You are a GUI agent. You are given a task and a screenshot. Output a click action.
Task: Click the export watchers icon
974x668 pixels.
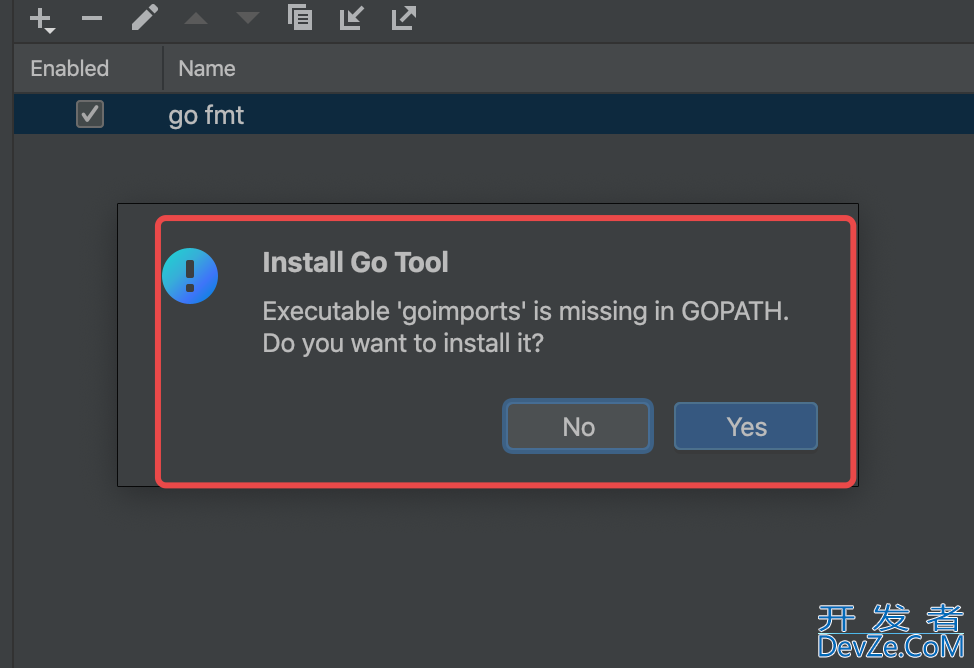[404, 17]
